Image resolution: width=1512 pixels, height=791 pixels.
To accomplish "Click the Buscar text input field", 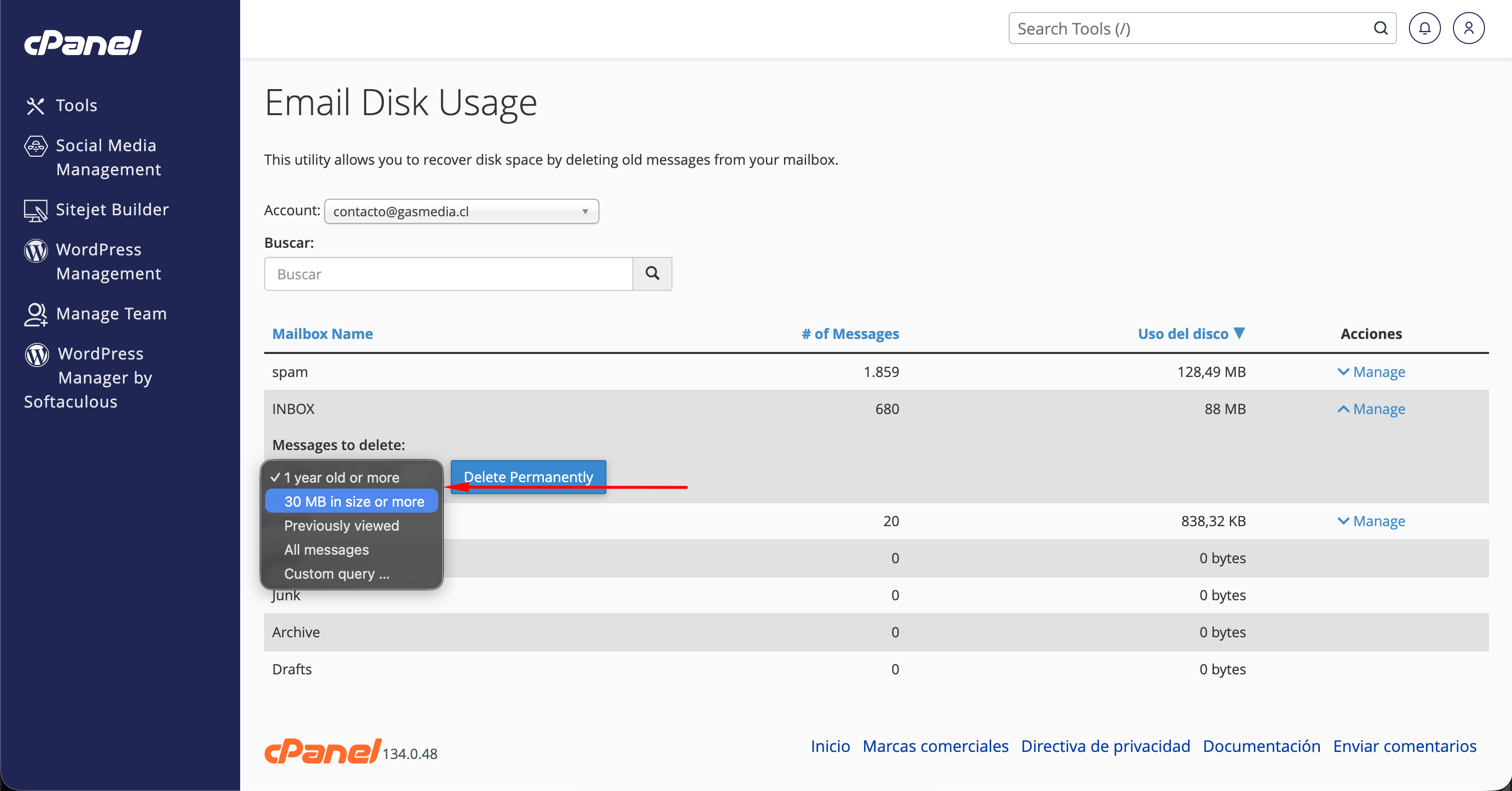I will tap(448, 274).
